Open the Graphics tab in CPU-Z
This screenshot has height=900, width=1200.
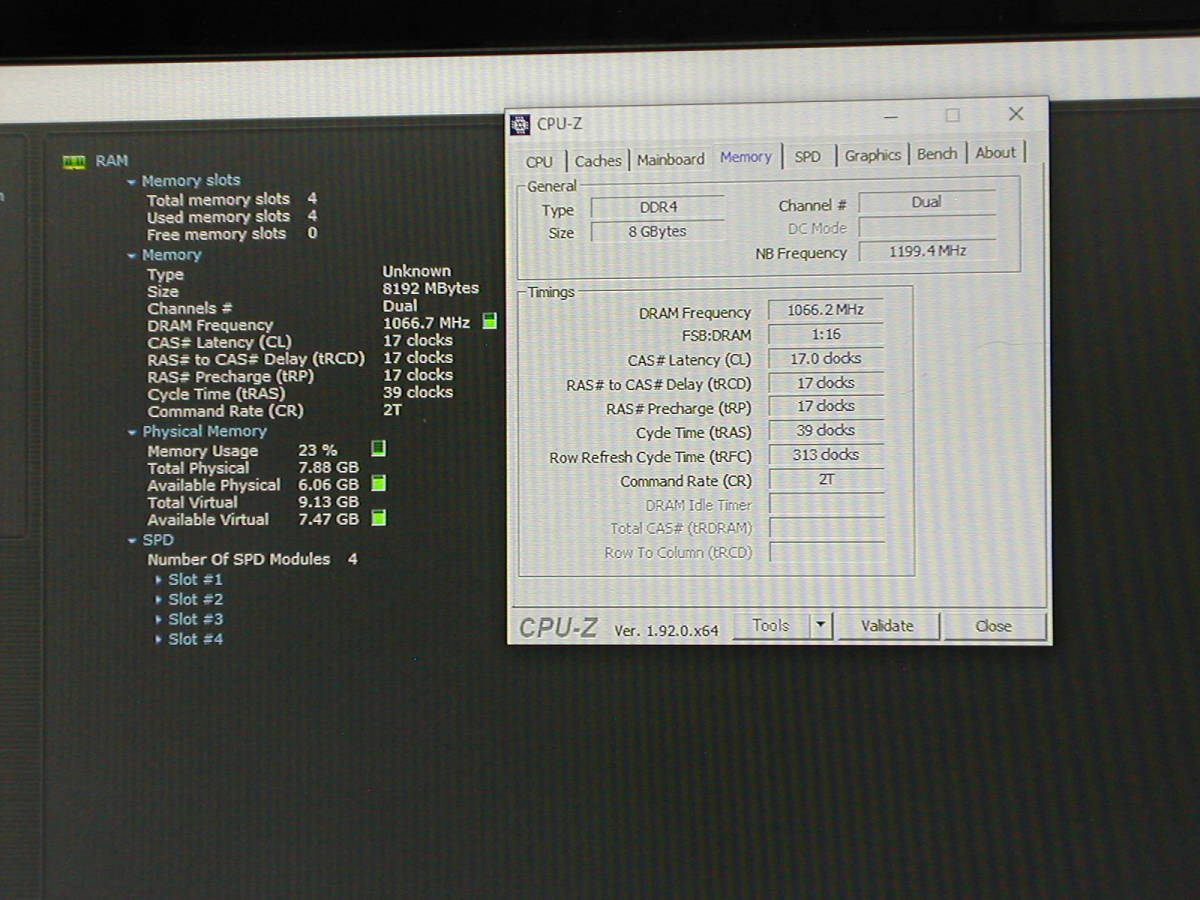[872, 155]
